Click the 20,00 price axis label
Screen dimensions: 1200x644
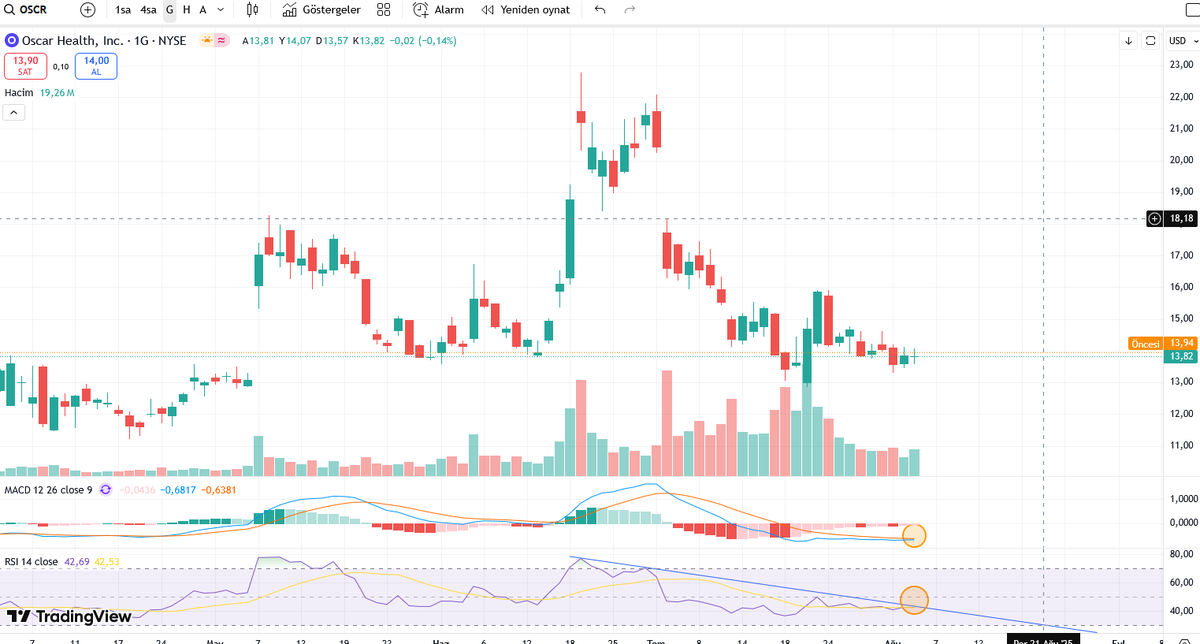point(1181,160)
